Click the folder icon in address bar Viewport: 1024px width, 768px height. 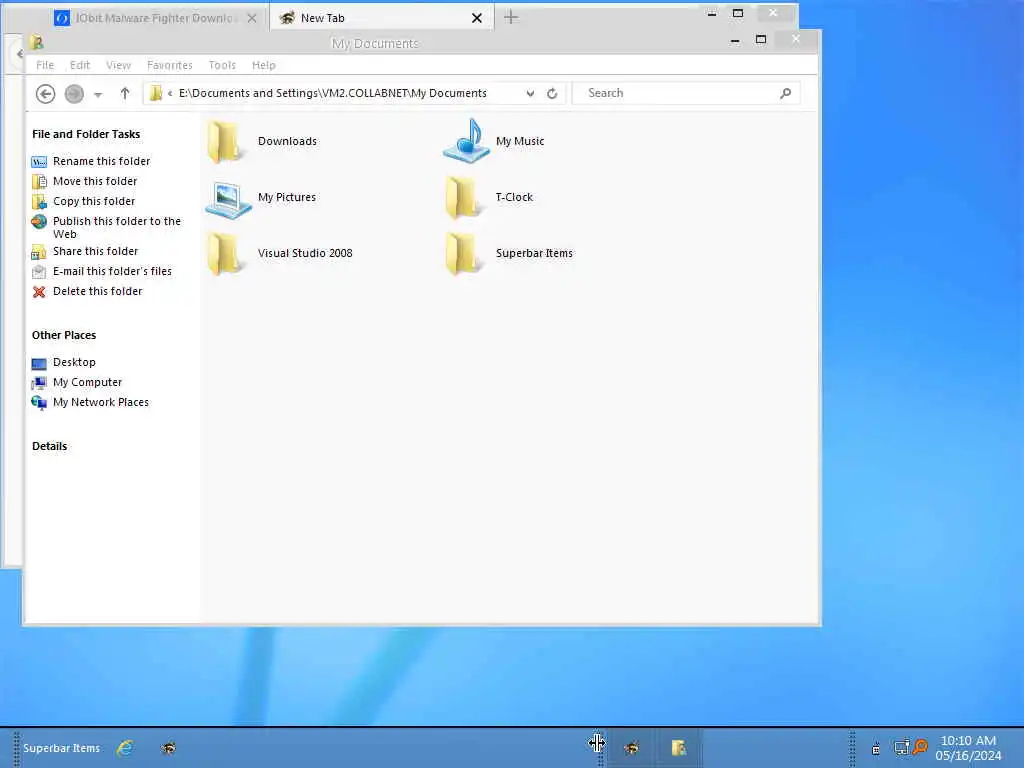point(155,93)
